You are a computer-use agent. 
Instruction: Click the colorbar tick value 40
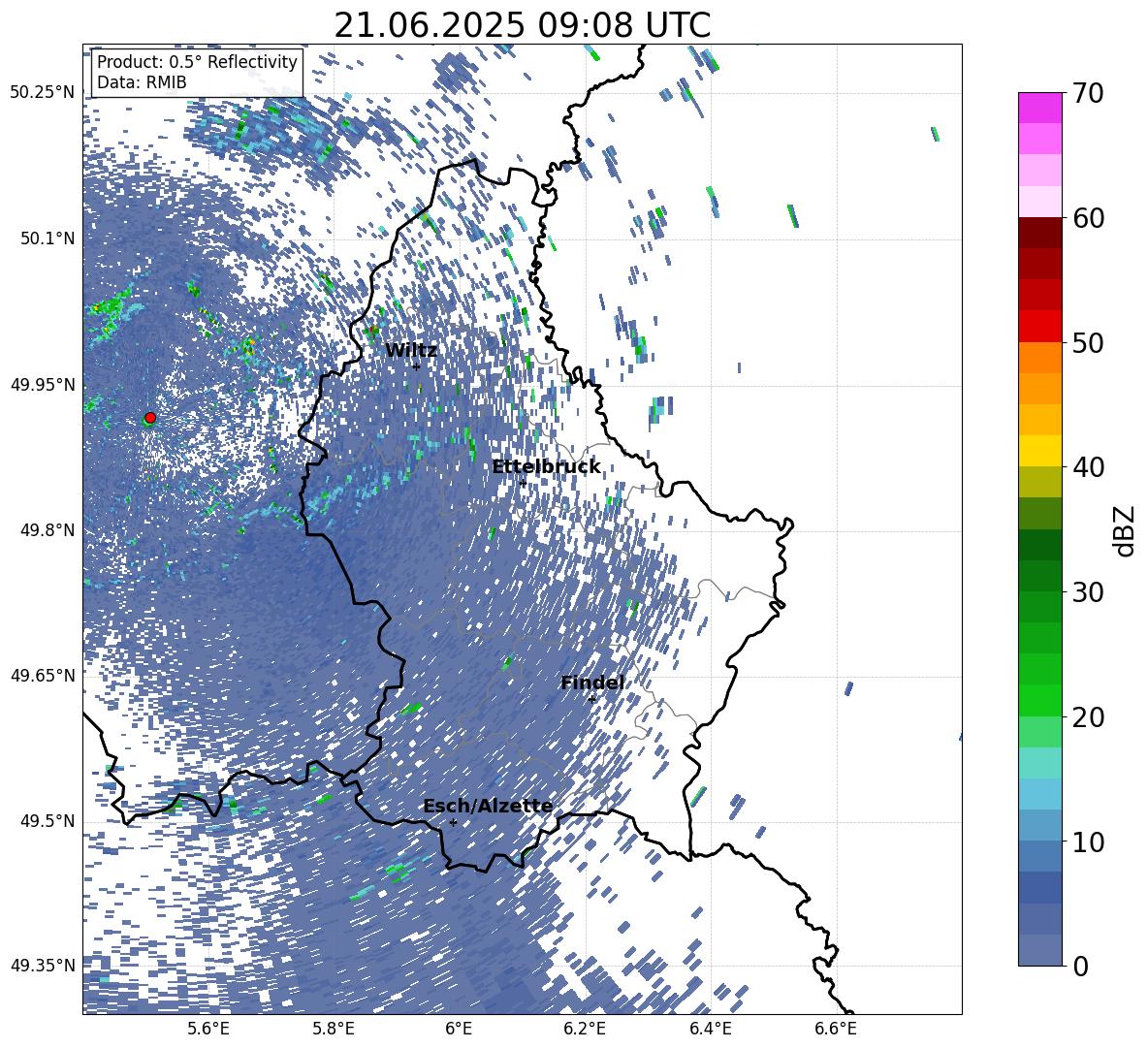[1088, 467]
